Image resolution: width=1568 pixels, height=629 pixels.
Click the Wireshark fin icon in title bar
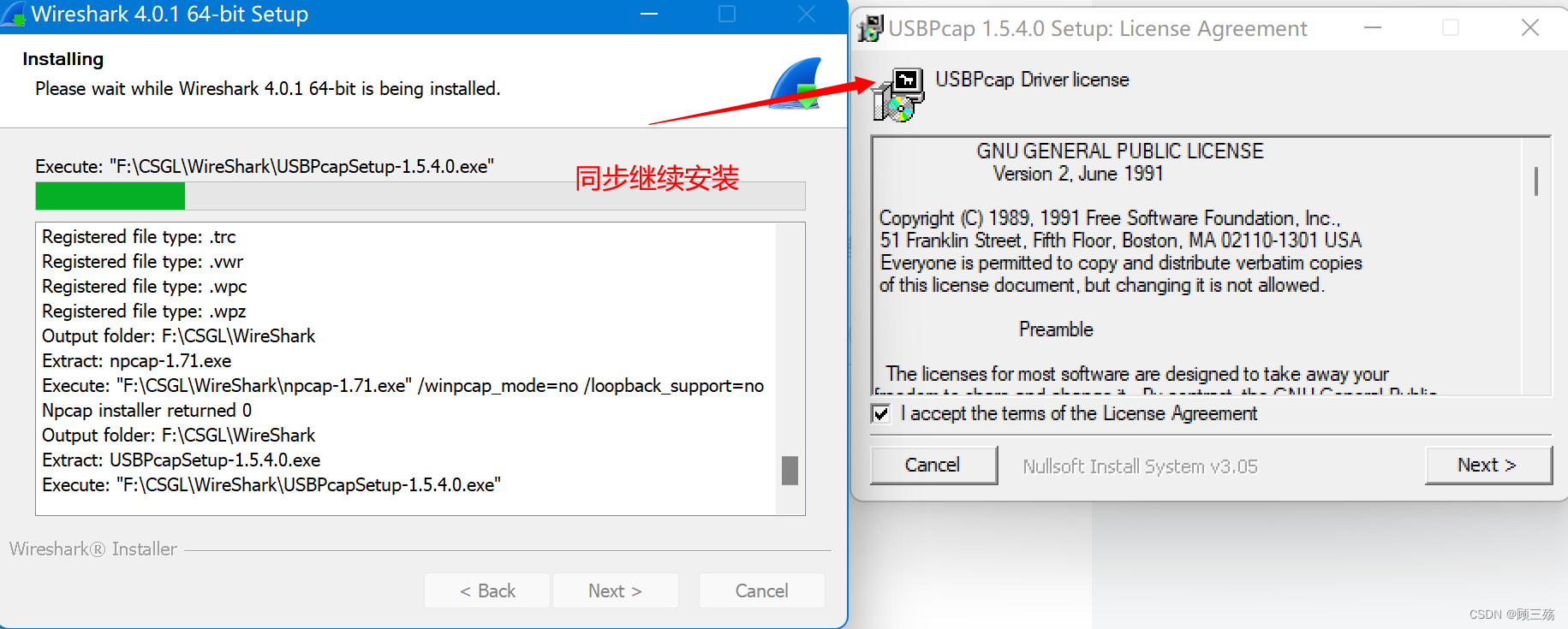click(13, 14)
